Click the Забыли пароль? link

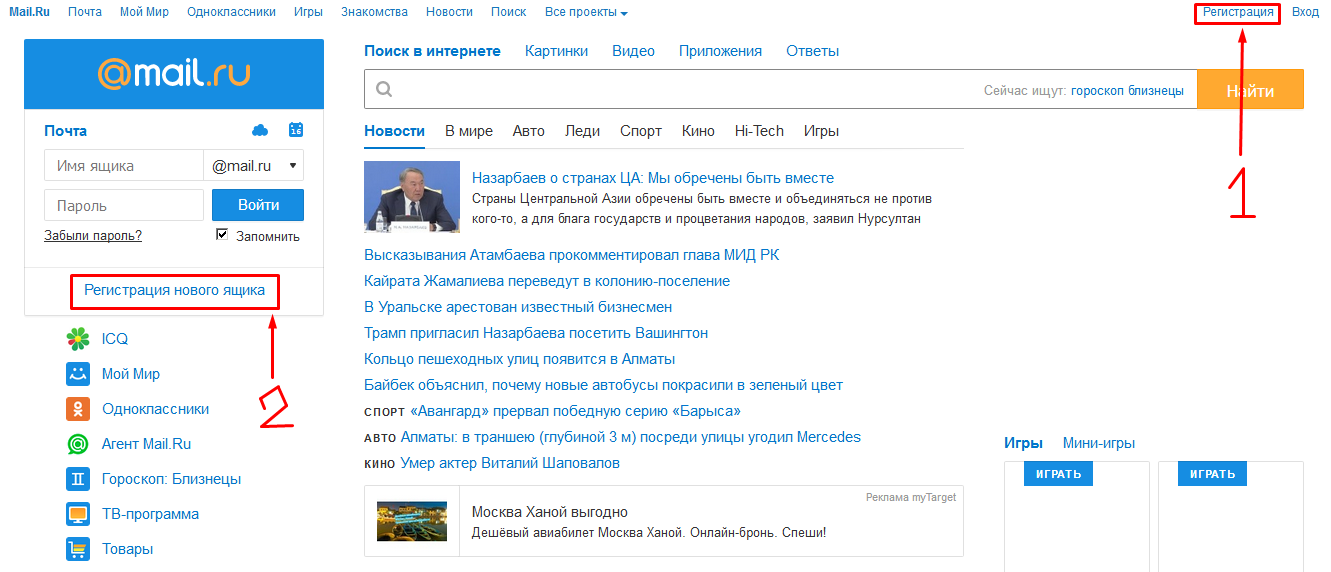click(x=93, y=236)
